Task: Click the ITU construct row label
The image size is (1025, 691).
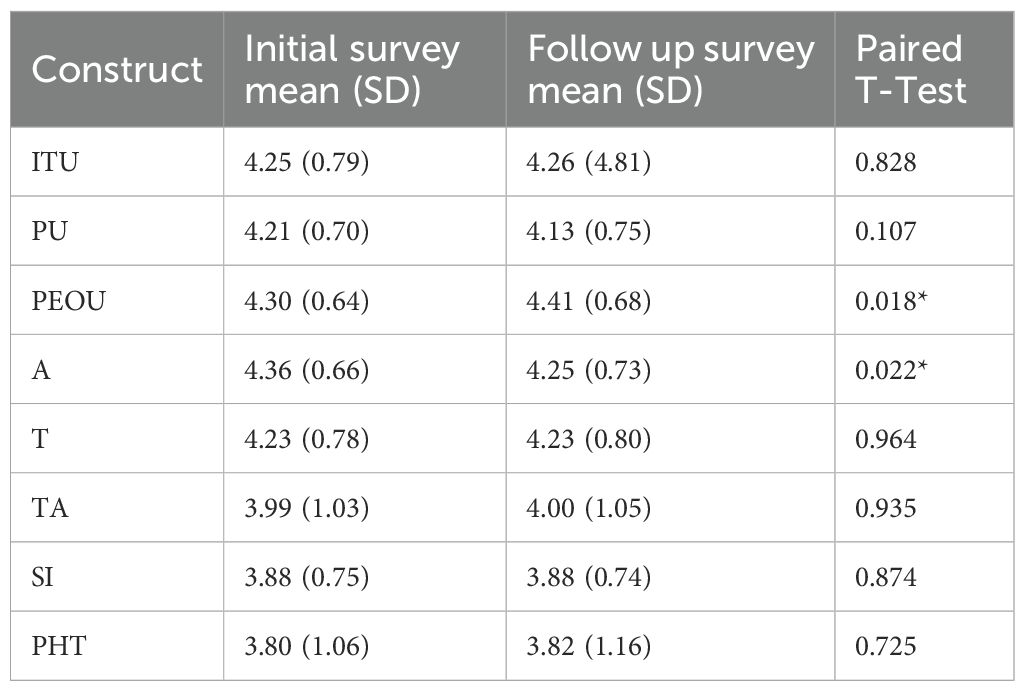Action: pos(55,162)
